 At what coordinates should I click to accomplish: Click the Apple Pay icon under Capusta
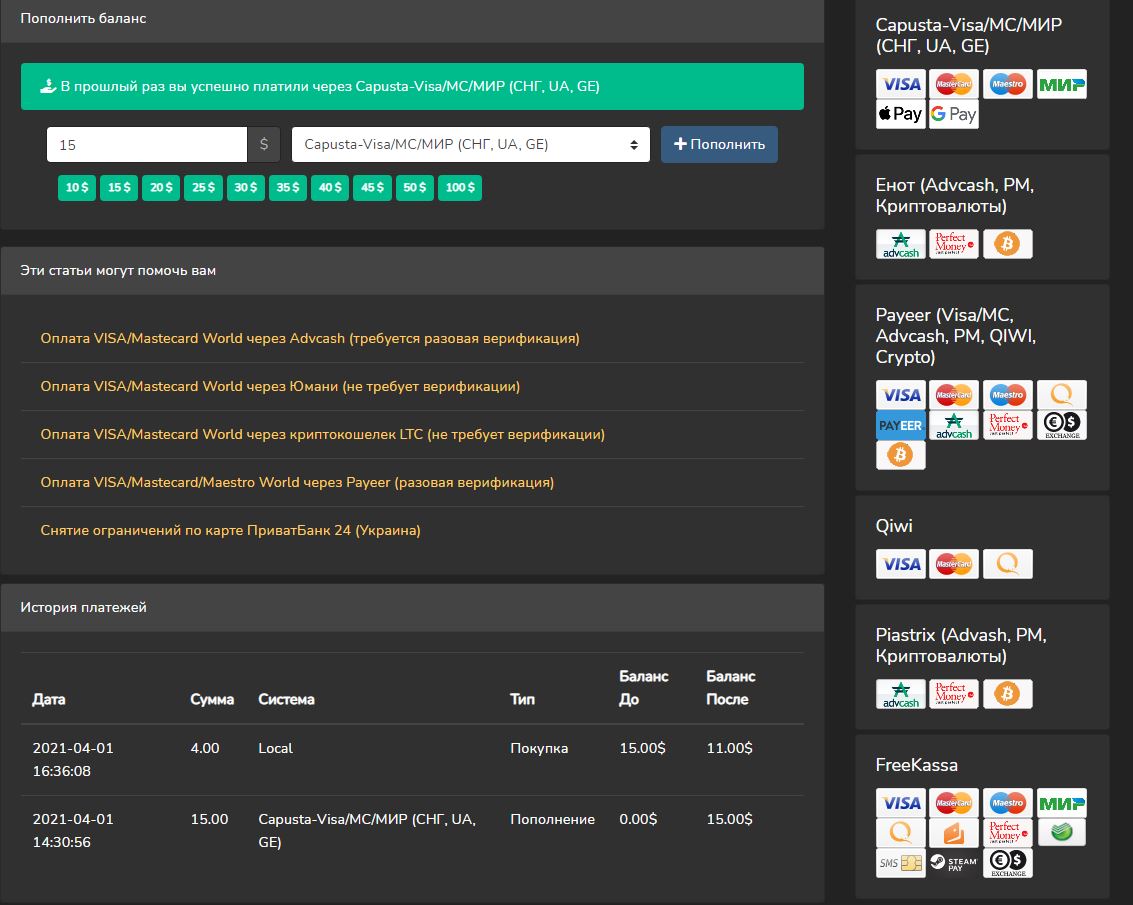[900, 114]
